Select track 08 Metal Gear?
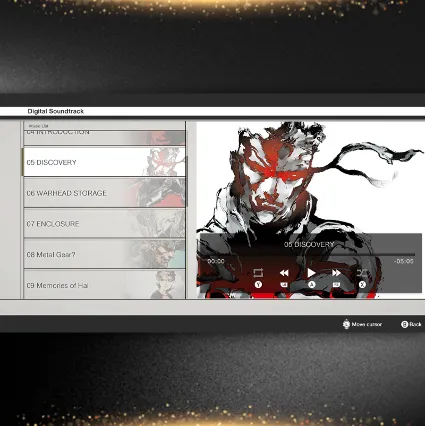This screenshot has height=426, width=425. (104, 254)
